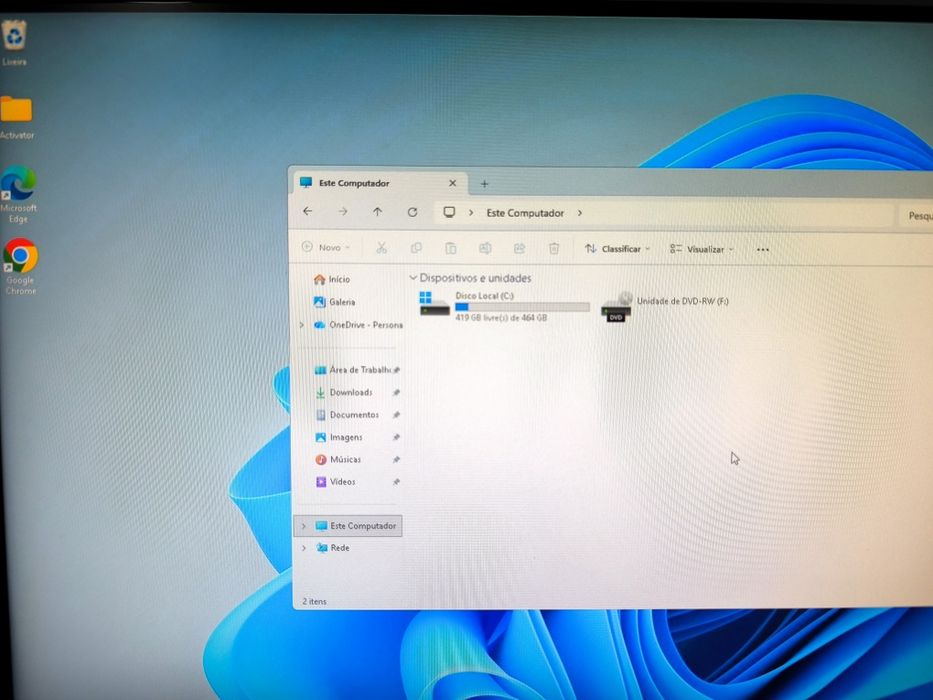Open Área de Trabalho quick access
Image resolution: width=933 pixels, height=700 pixels.
point(352,370)
